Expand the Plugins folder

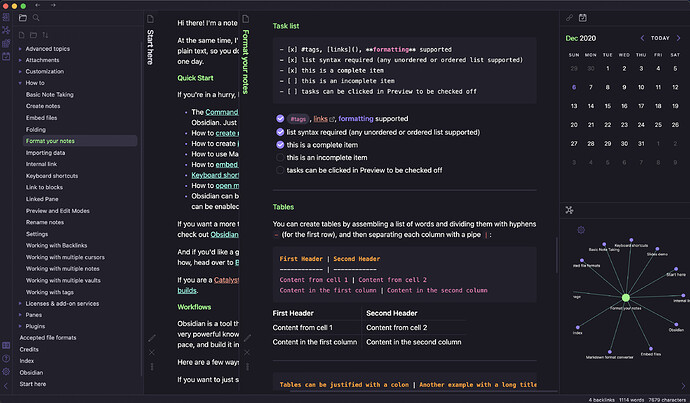(x=20, y=326)
